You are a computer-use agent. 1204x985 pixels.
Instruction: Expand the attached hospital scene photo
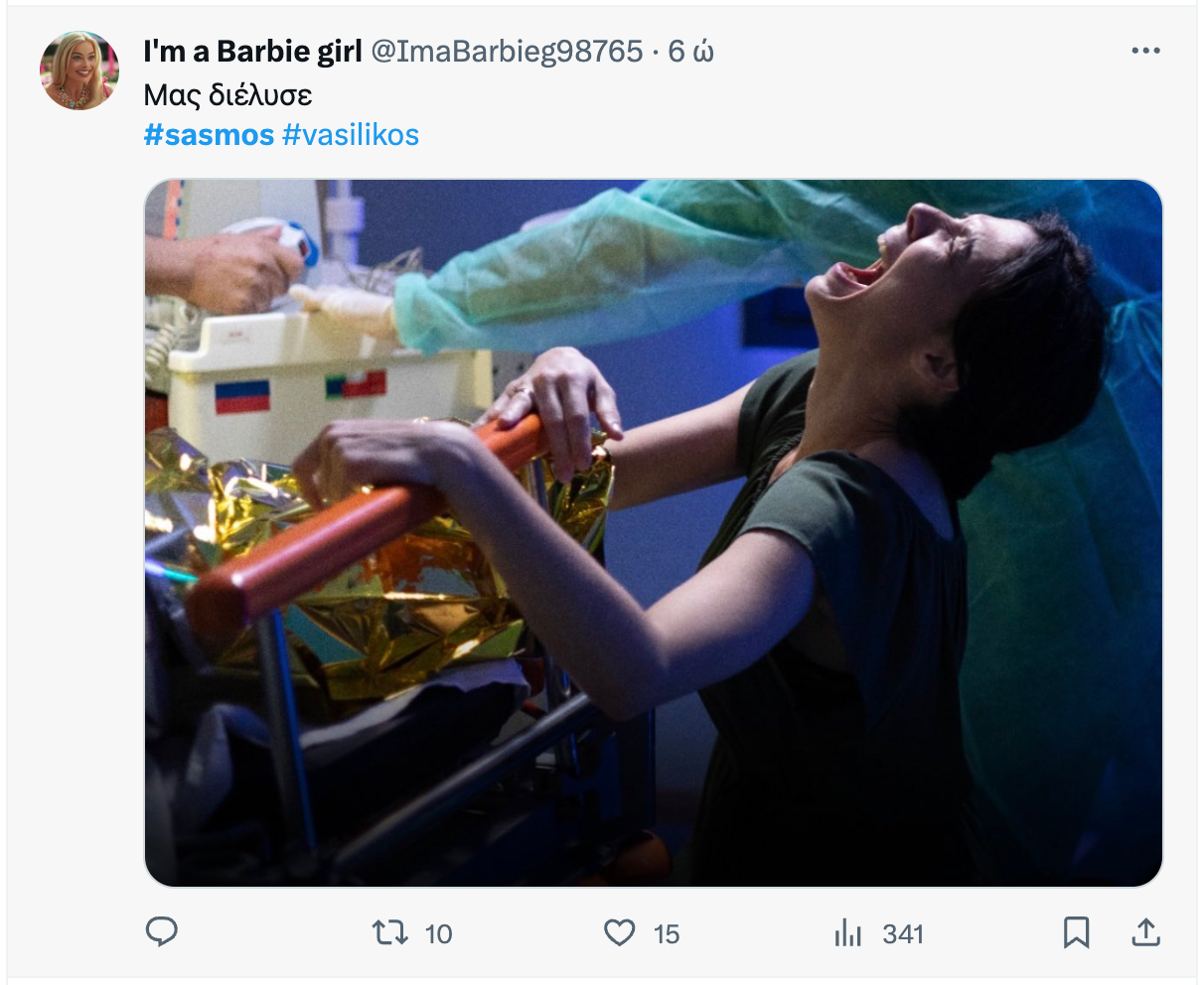coord(654,533)
